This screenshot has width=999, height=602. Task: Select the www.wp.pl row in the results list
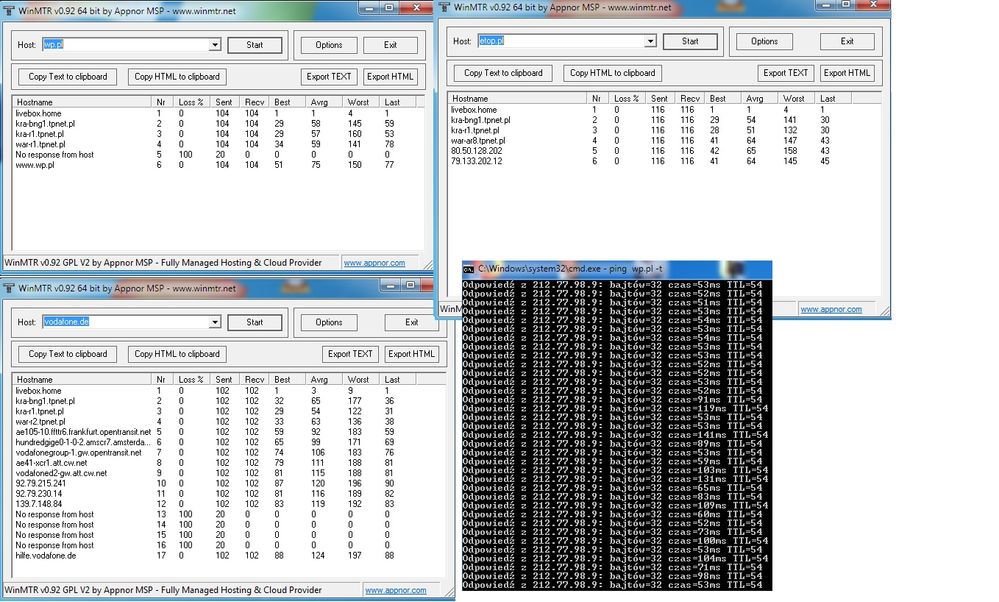[35, 165]
